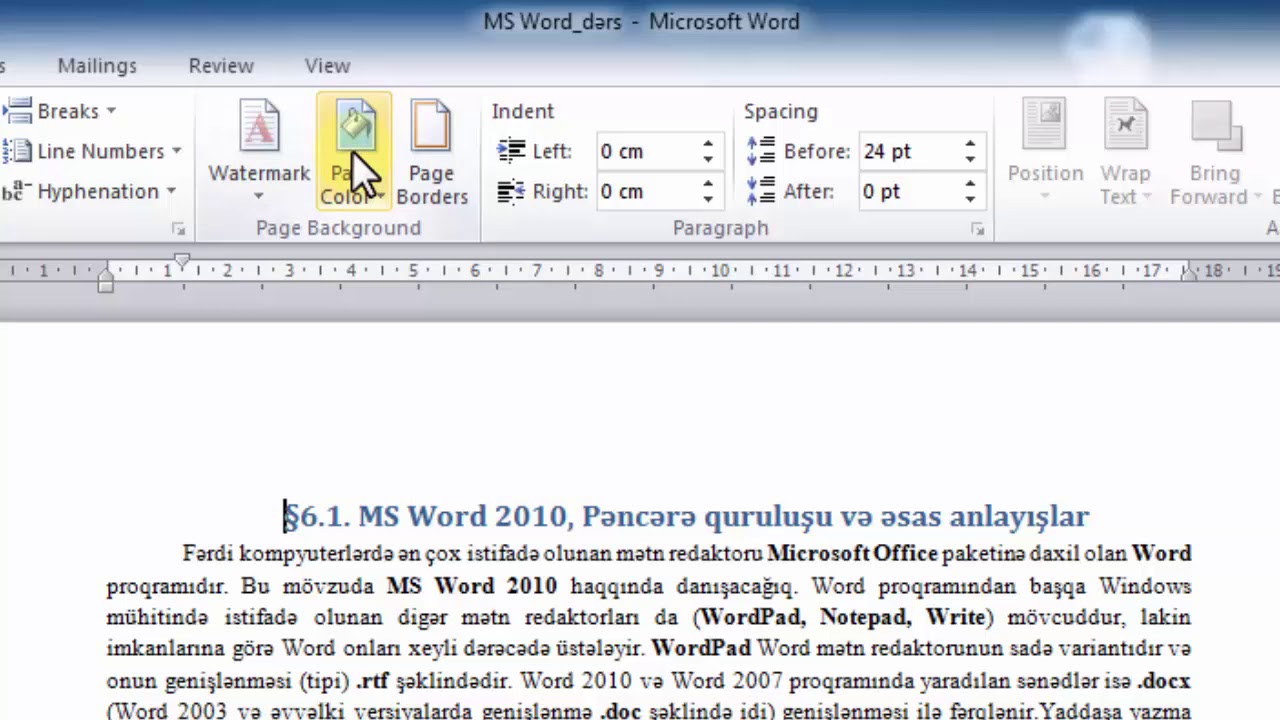Click the Line Numbers icon
The image size is (1280, 720).
(x=16, y=151)
